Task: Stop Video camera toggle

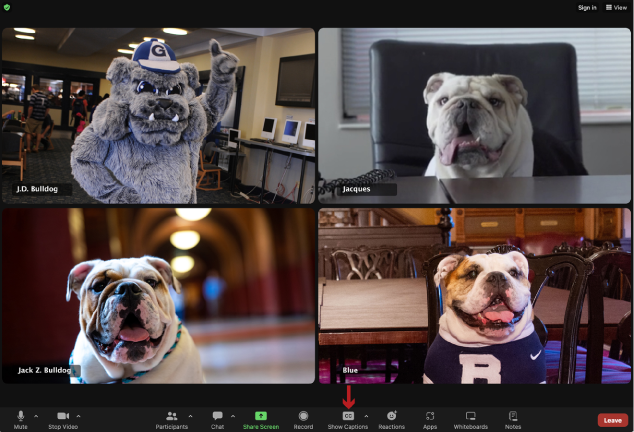Action: [x=62, y=416]
